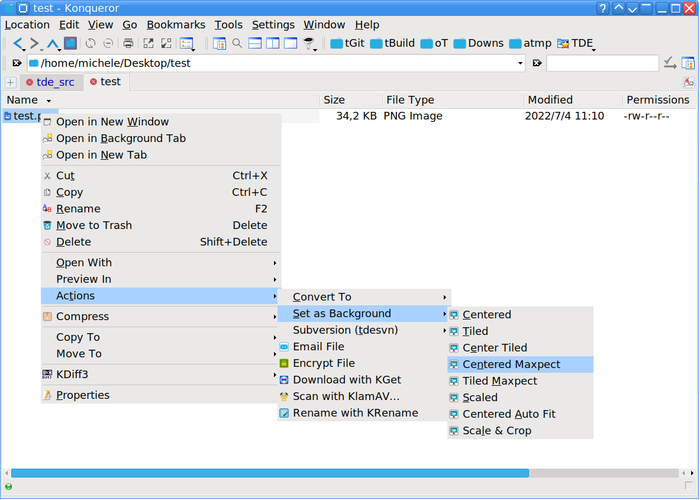Viewport: 700px width, 500px height.
Task: Open the funnel view filter icon
Action: click(309, 43)
